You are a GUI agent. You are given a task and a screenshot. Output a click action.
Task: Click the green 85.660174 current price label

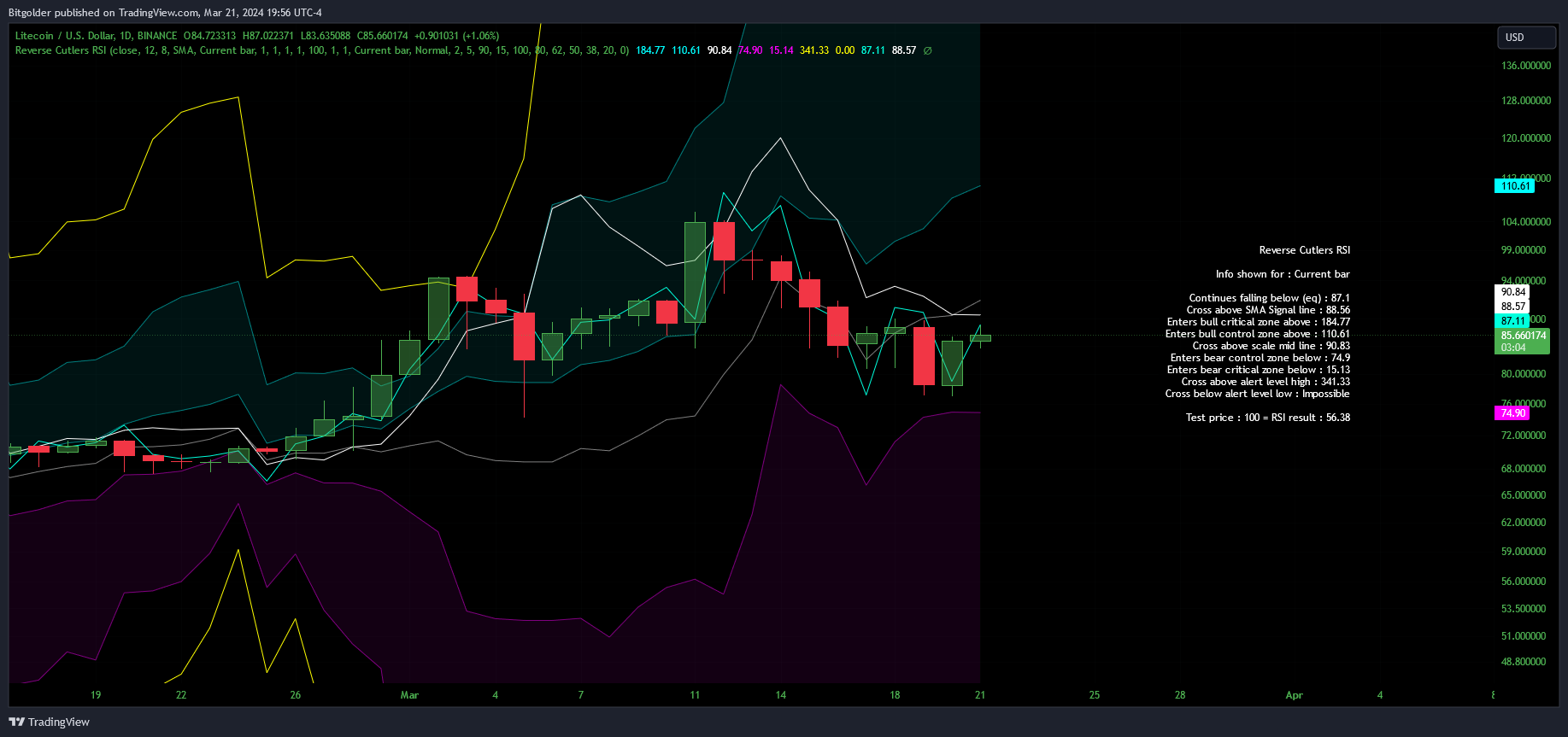1523,336
